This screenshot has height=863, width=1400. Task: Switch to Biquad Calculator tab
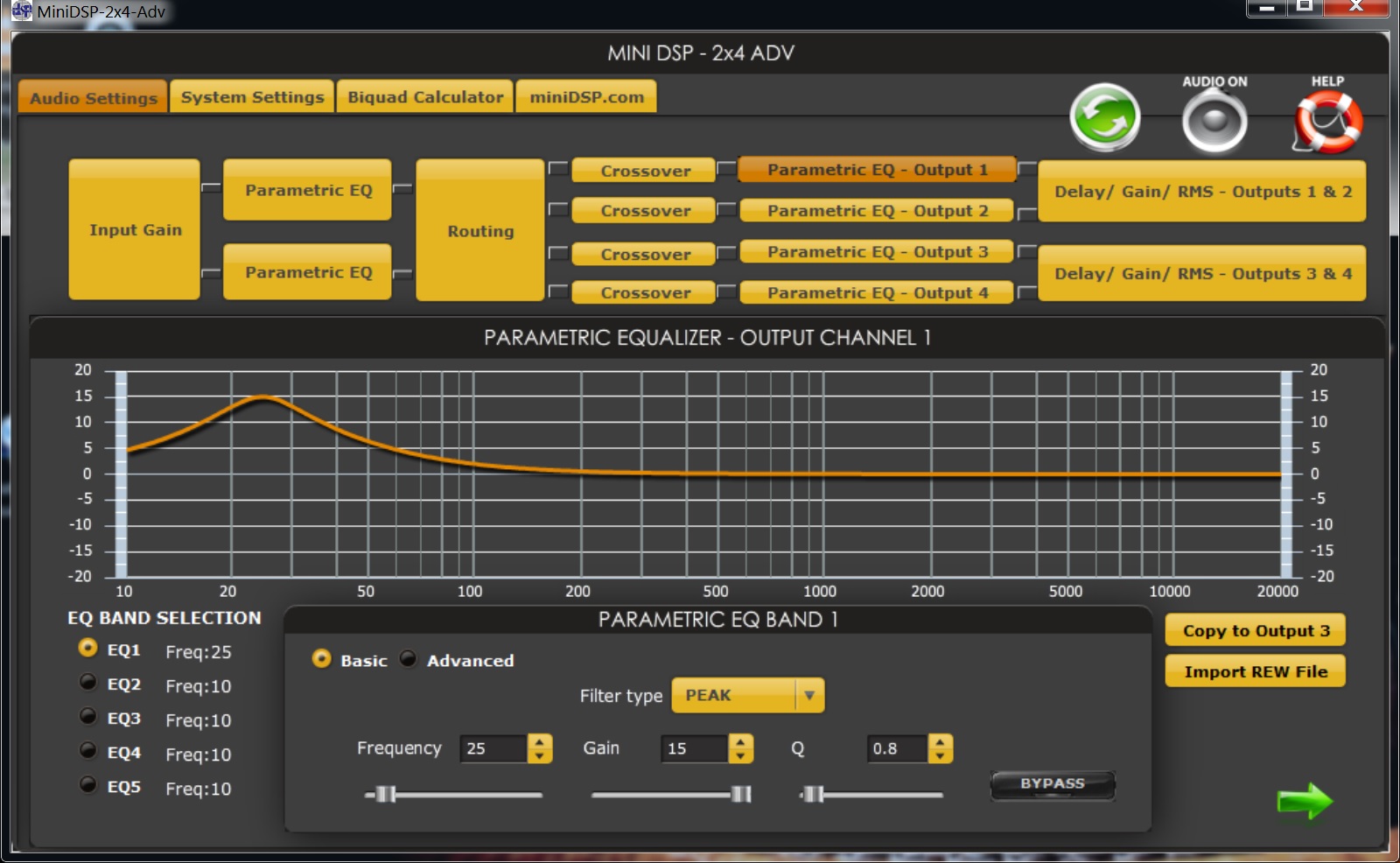tap(425, 96)
